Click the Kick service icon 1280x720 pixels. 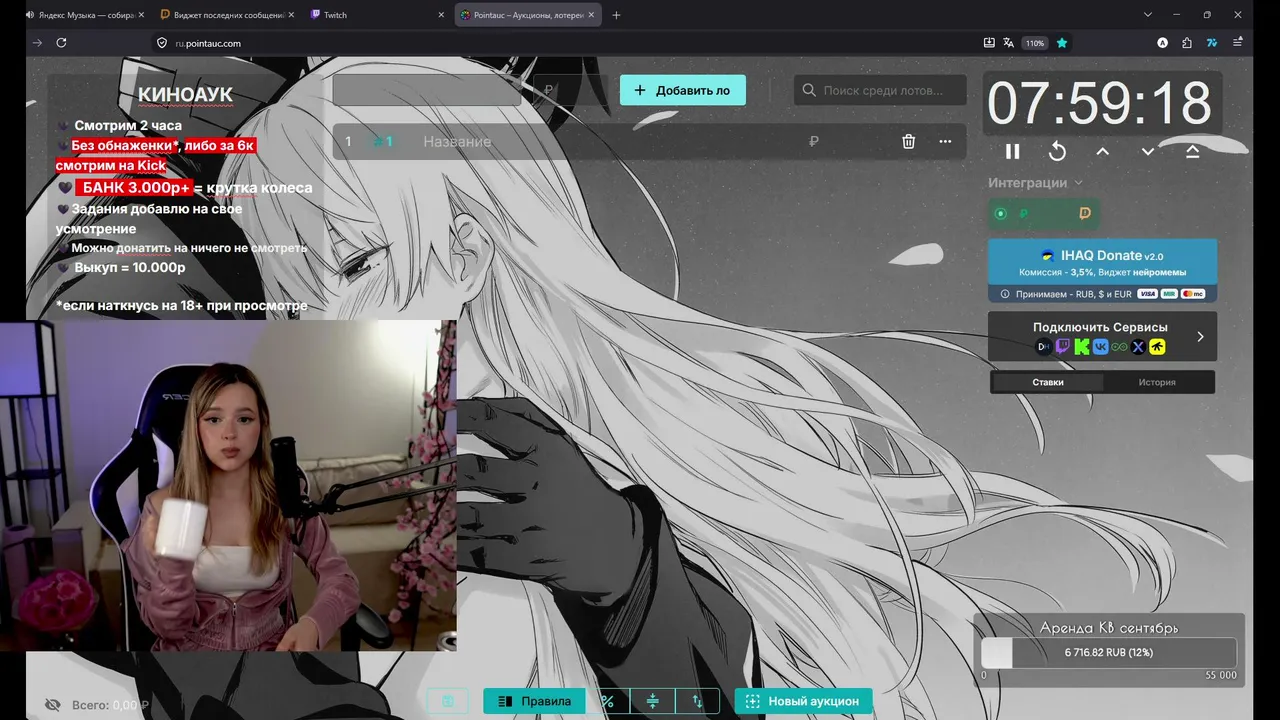(1082, 347)
